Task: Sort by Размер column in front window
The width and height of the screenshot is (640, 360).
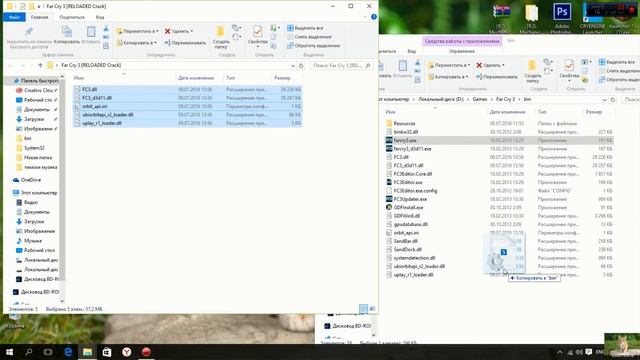Action: pyautogui.click(x=282, y=78)
